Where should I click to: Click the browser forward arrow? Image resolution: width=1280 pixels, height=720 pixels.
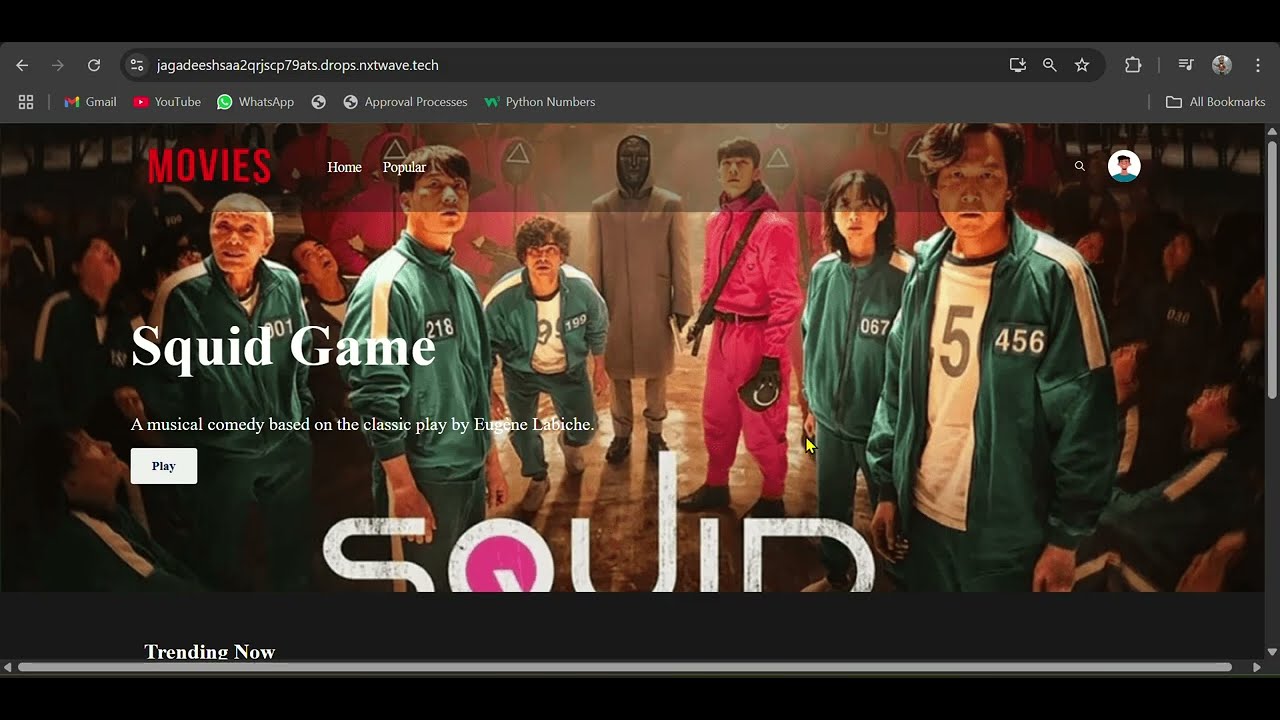58,65
